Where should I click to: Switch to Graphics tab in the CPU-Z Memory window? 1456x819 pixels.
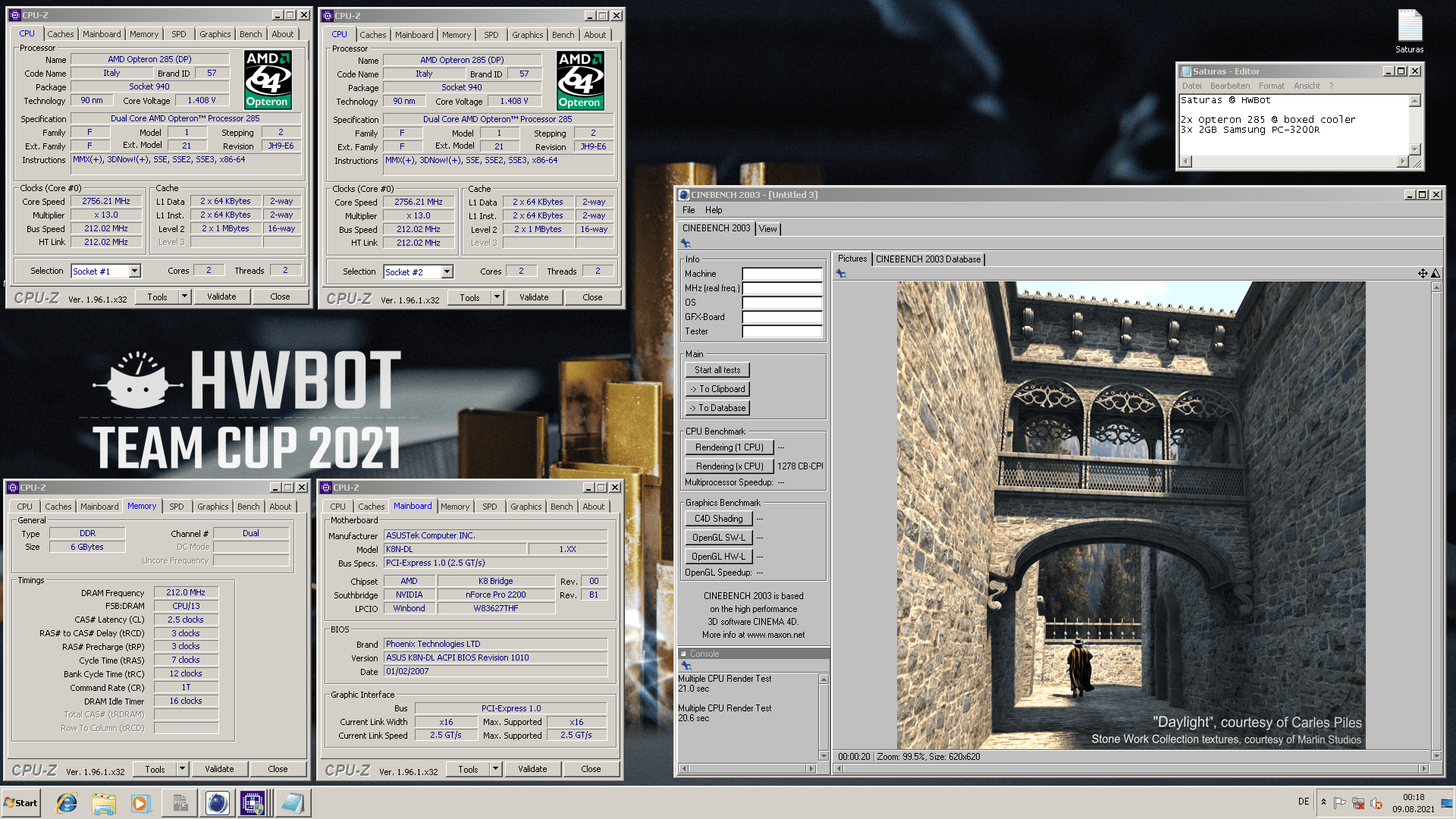point(213,507)
